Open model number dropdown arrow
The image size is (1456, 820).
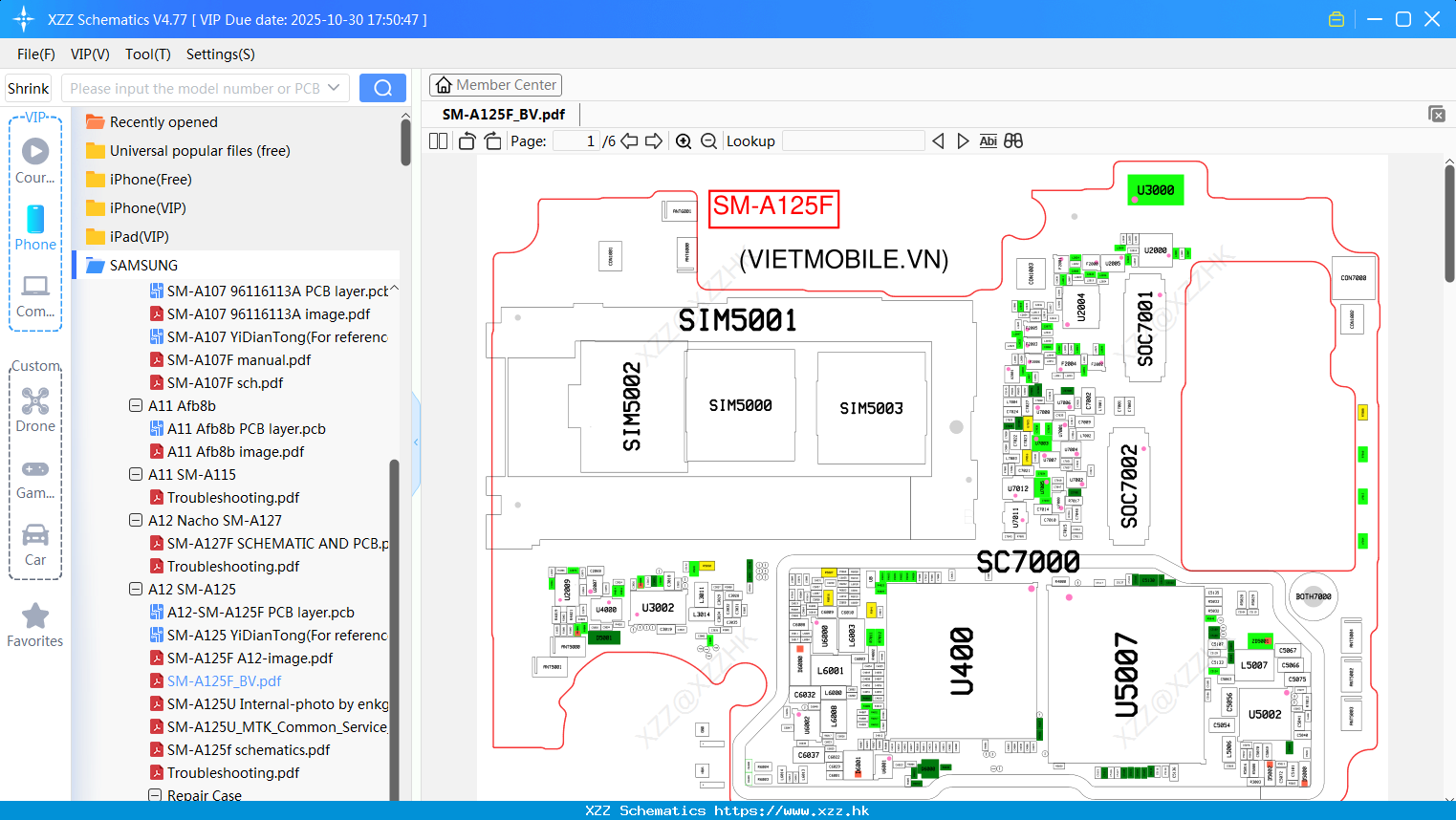[x=334, y=88]
